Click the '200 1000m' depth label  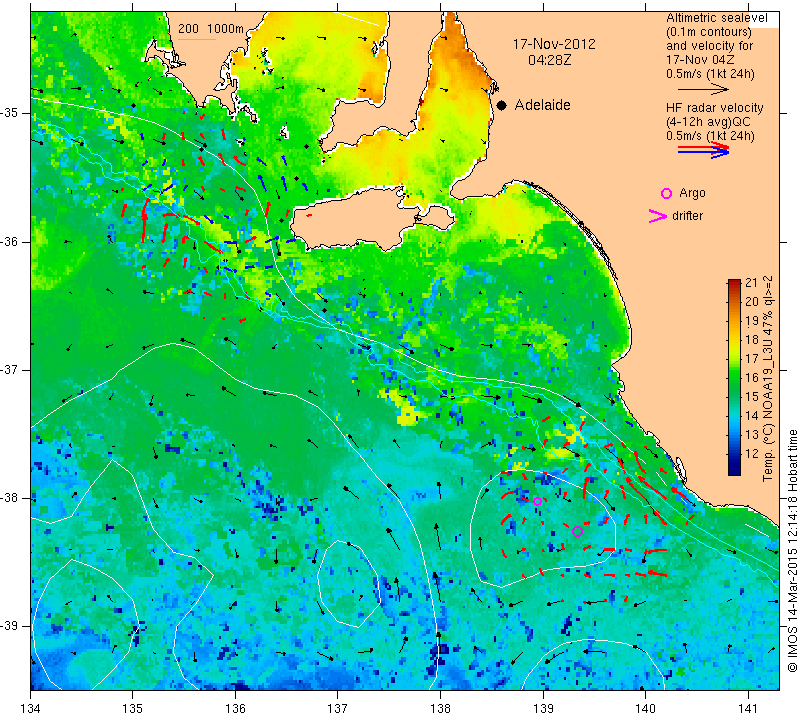click(x=211, y=29)
